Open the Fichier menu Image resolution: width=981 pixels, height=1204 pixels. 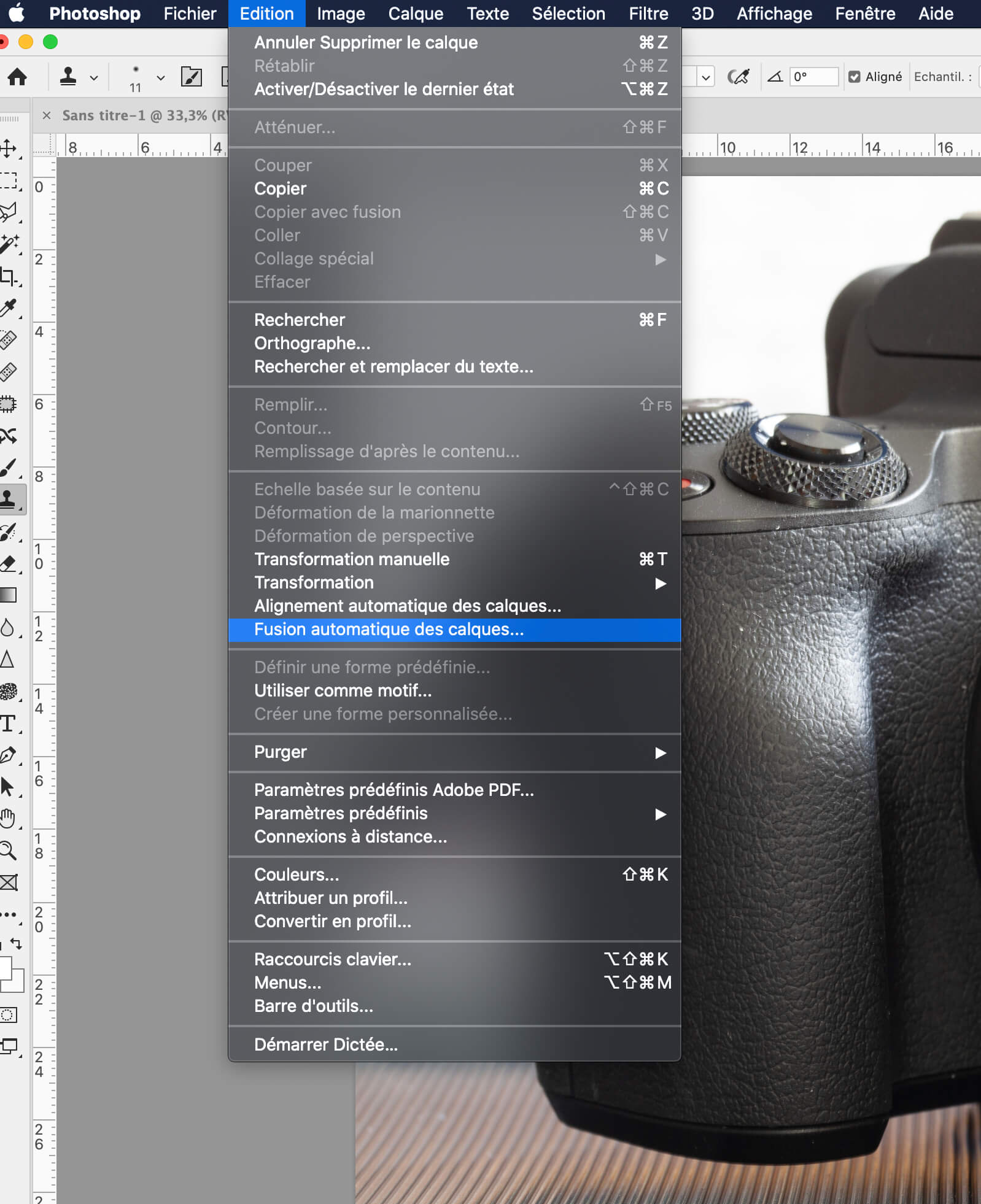190,14
